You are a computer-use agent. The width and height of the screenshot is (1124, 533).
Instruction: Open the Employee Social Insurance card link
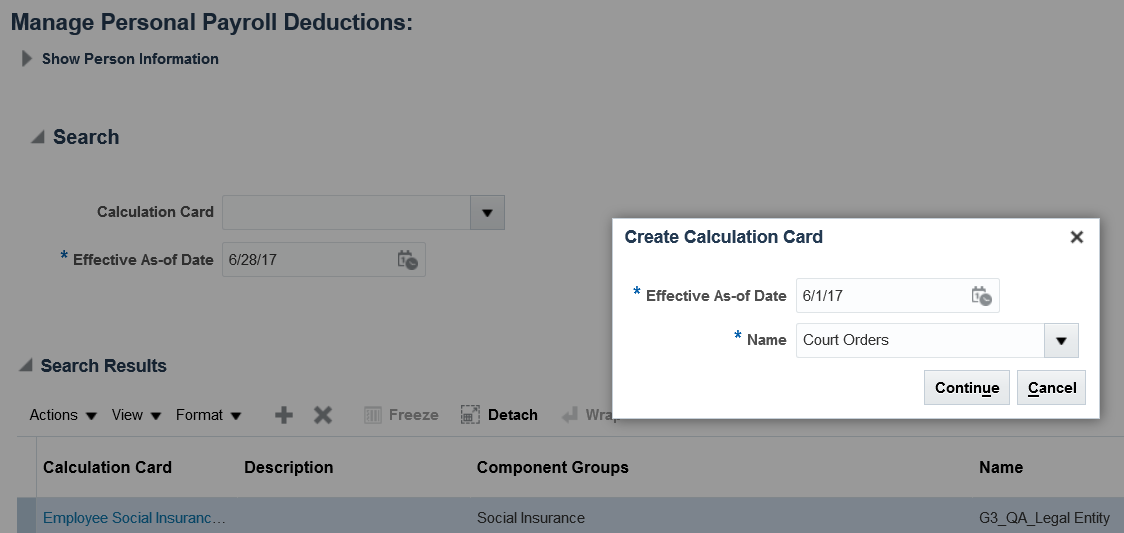(x=134, y=518)
